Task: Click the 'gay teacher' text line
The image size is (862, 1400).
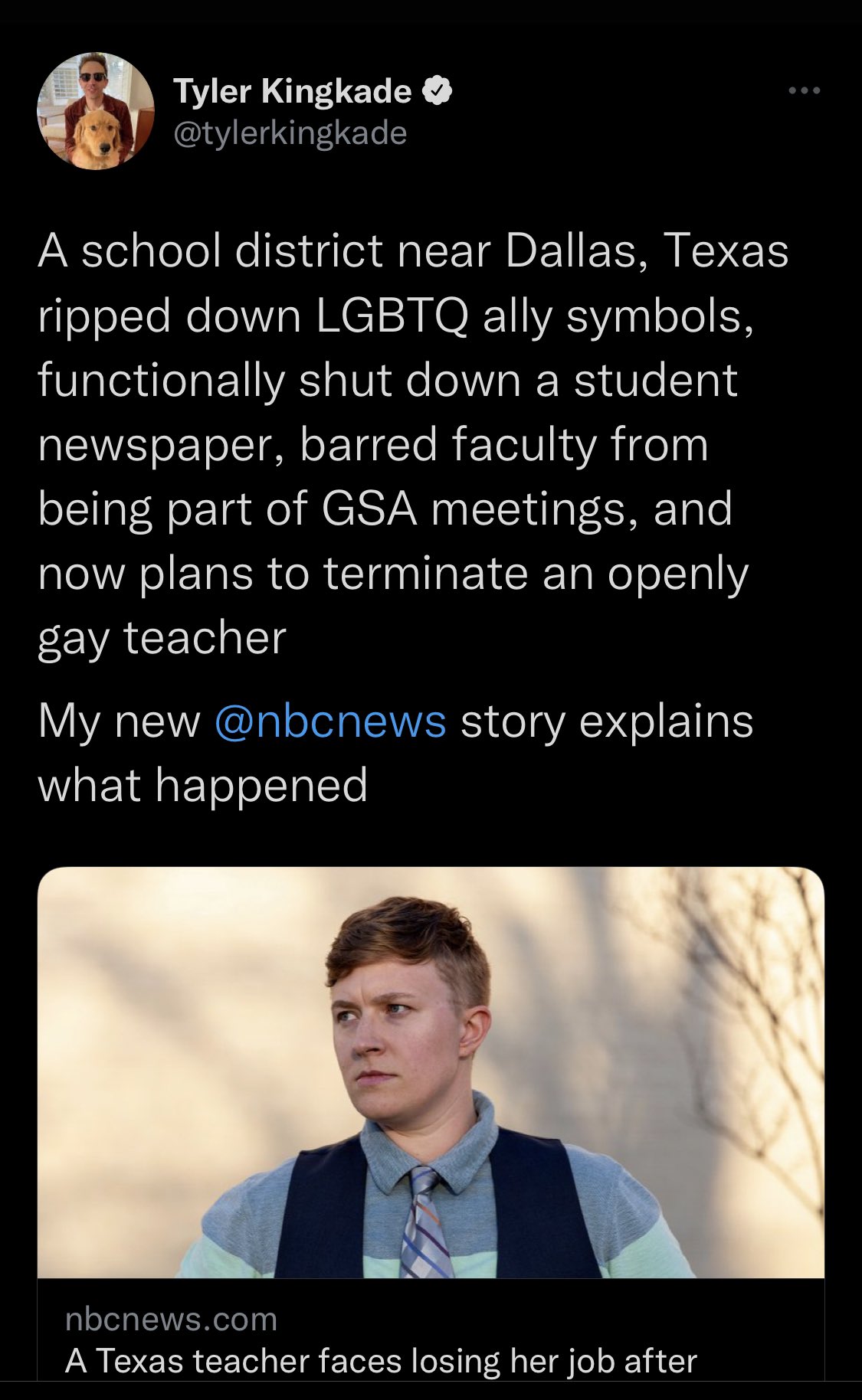Action: pos(162,638)
